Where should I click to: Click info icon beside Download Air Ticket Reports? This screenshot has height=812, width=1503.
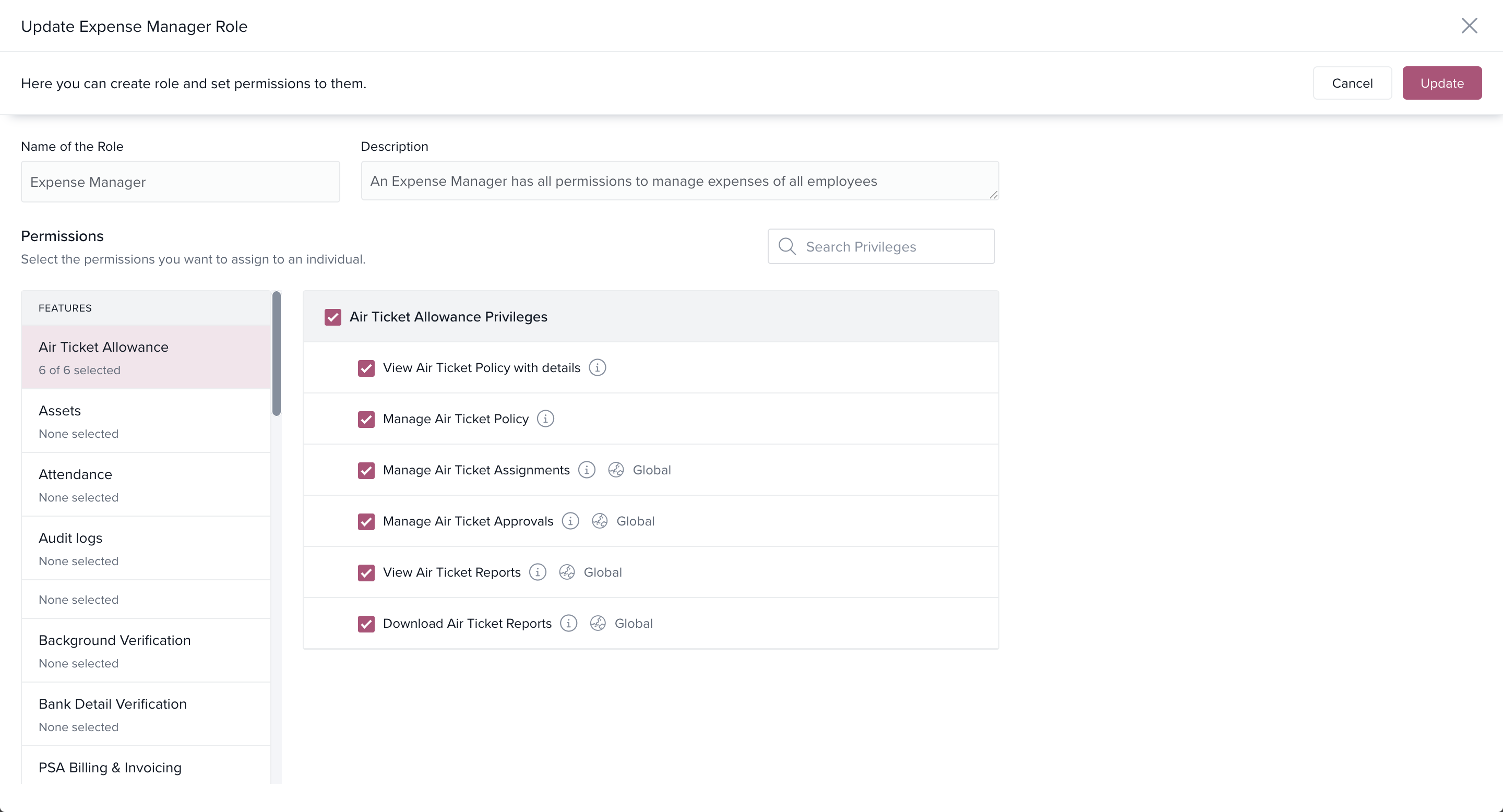[x=568, y=623]
